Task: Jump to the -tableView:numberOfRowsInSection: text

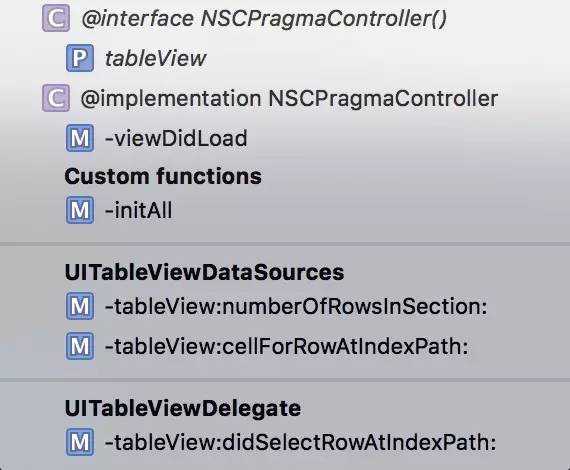Action: click(296, 306)
